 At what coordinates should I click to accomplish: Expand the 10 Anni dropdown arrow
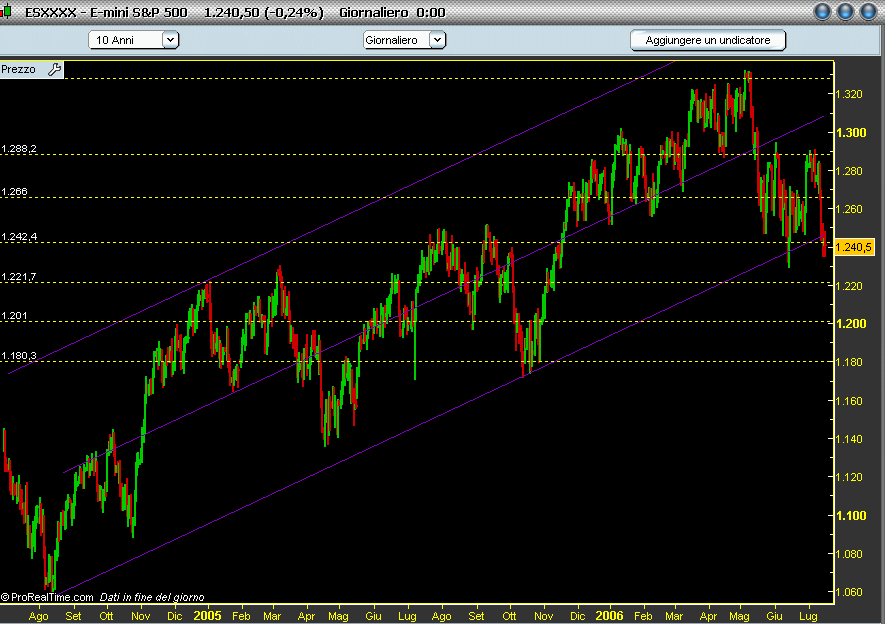coord(170,39)
